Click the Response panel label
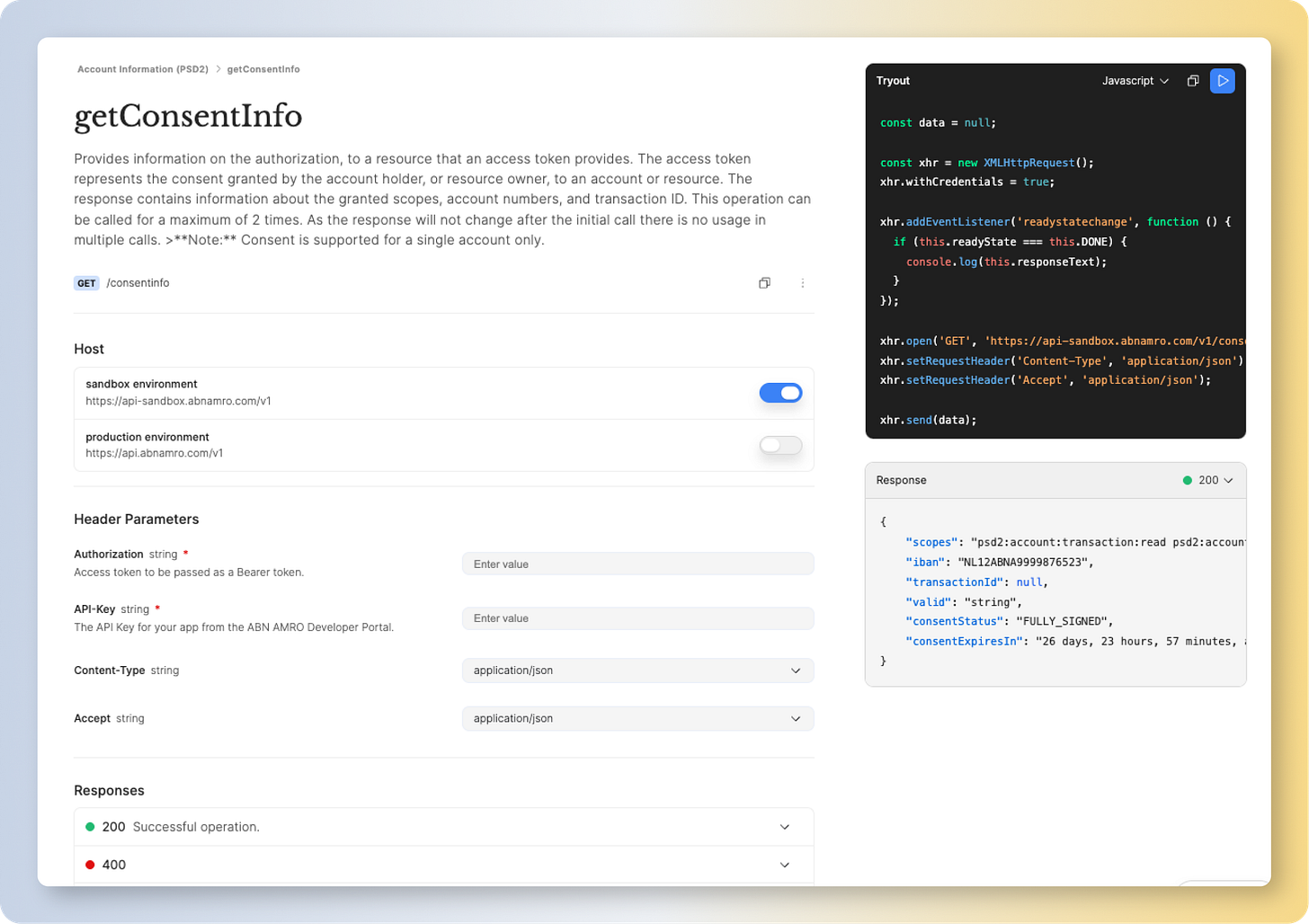The image size is (1309, 924). click(x=901, y=480)
